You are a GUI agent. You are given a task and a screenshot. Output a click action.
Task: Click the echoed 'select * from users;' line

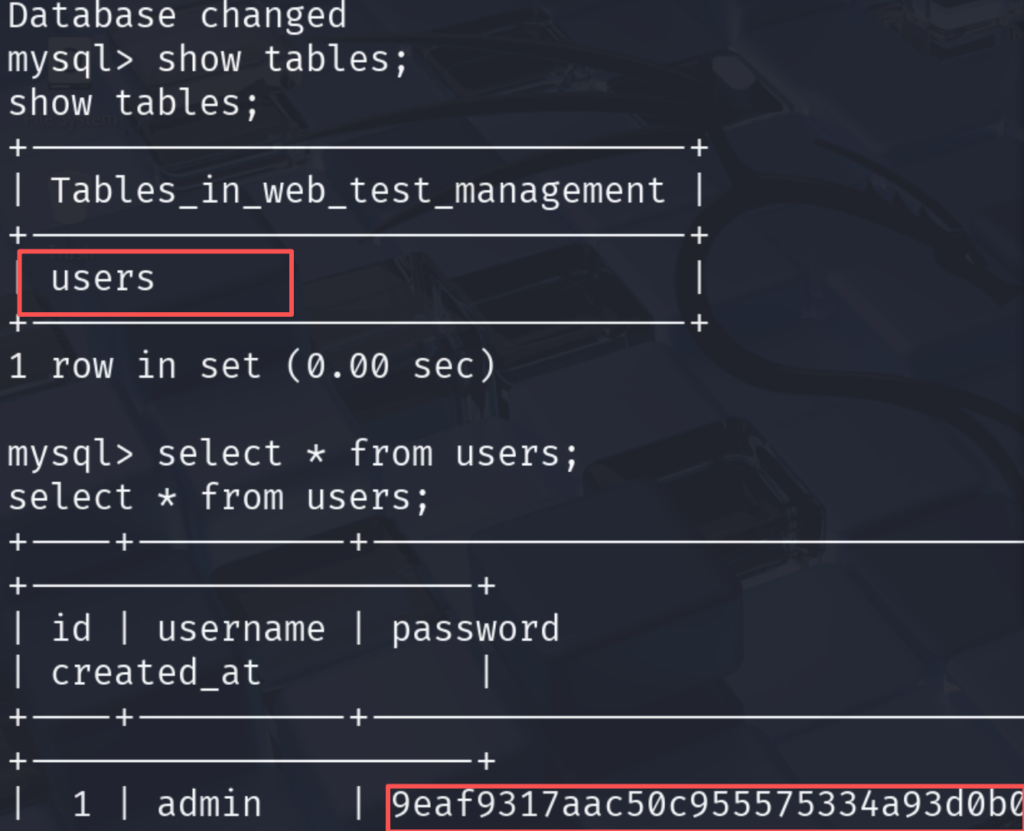(x=219, y=498)
